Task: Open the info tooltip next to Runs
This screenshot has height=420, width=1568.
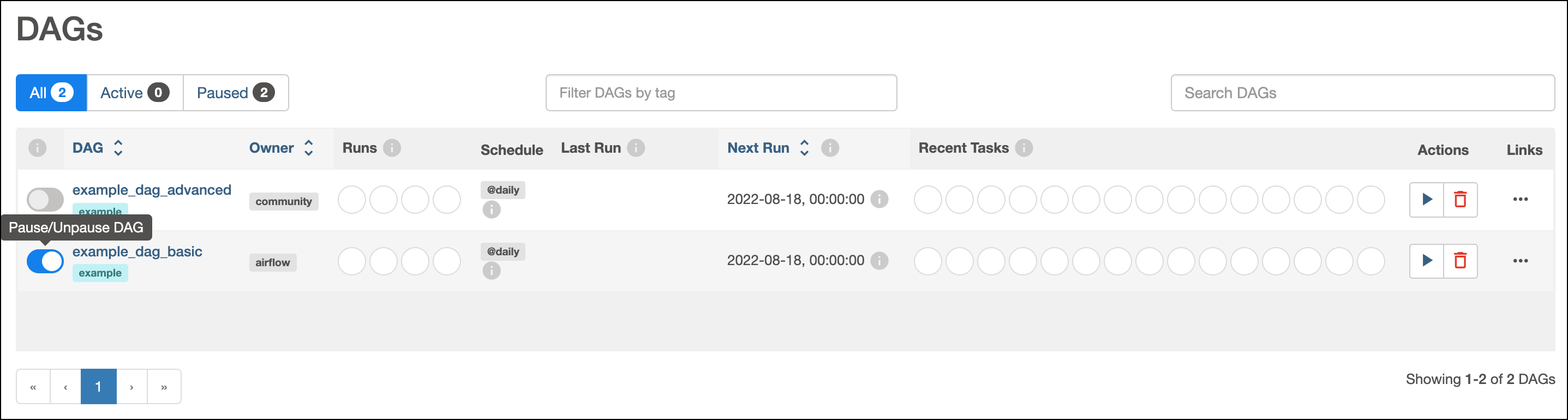Action: (392, 147)
